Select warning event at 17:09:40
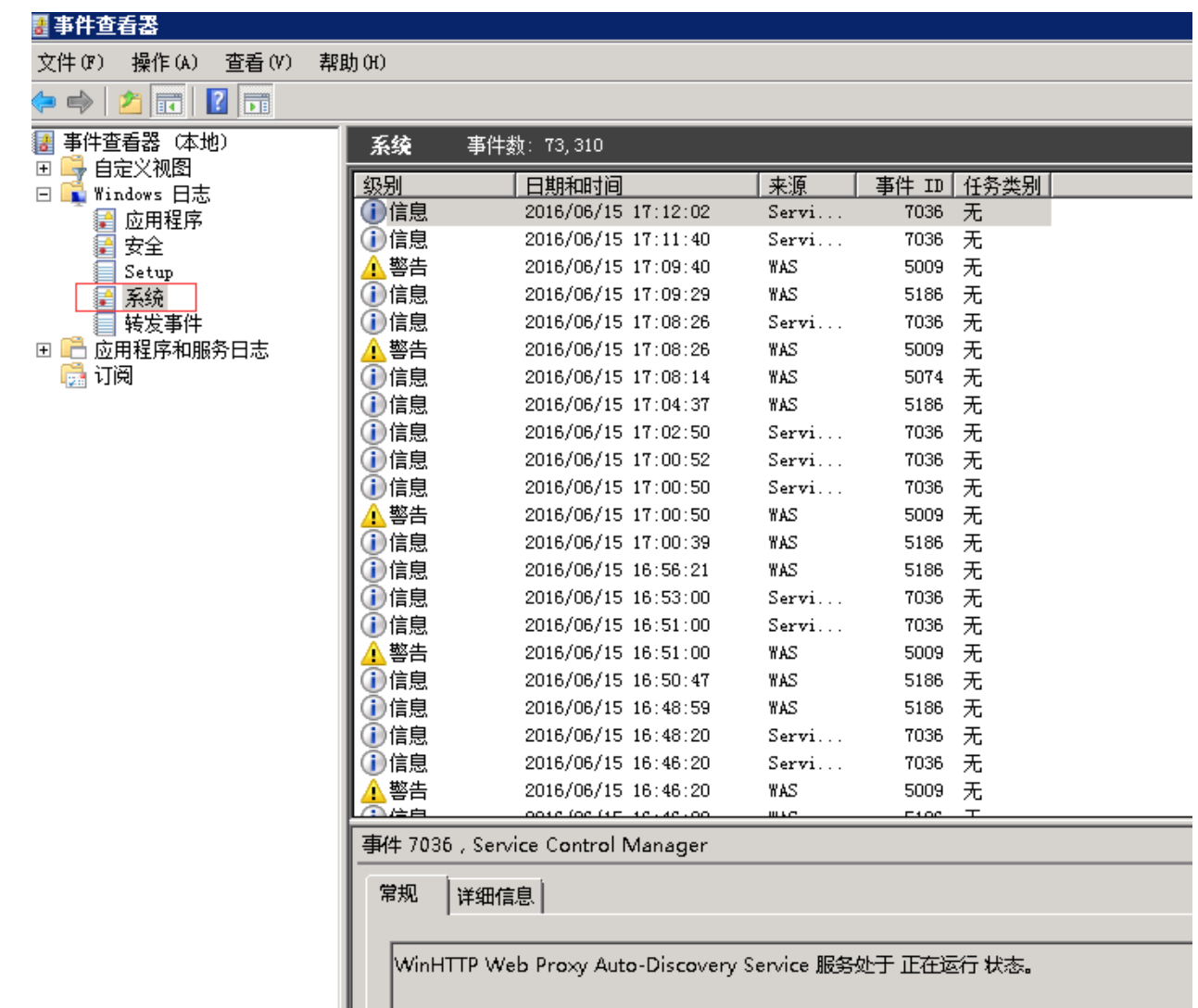Screen dimensions: 1198x1008 click(616, 267)
